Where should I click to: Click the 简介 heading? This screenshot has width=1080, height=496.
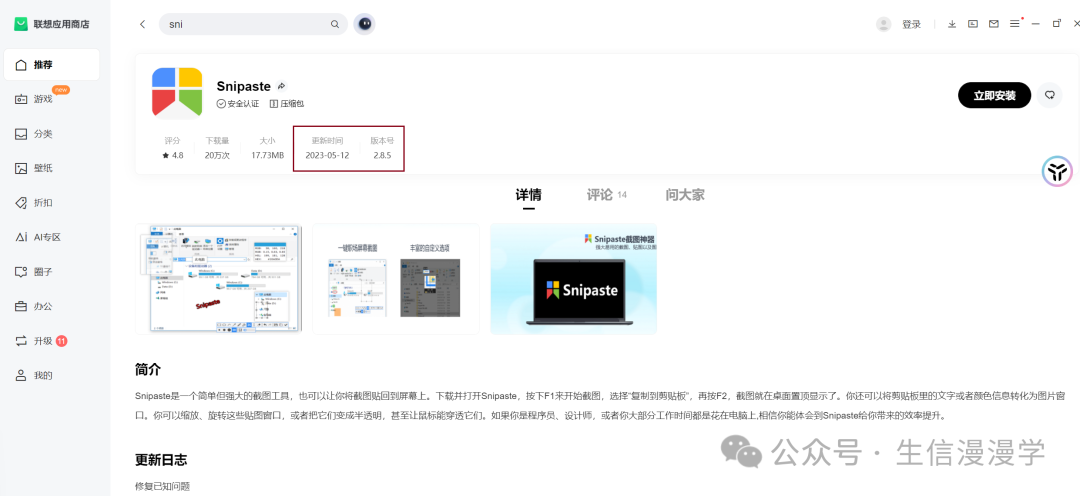click(148, 369)
